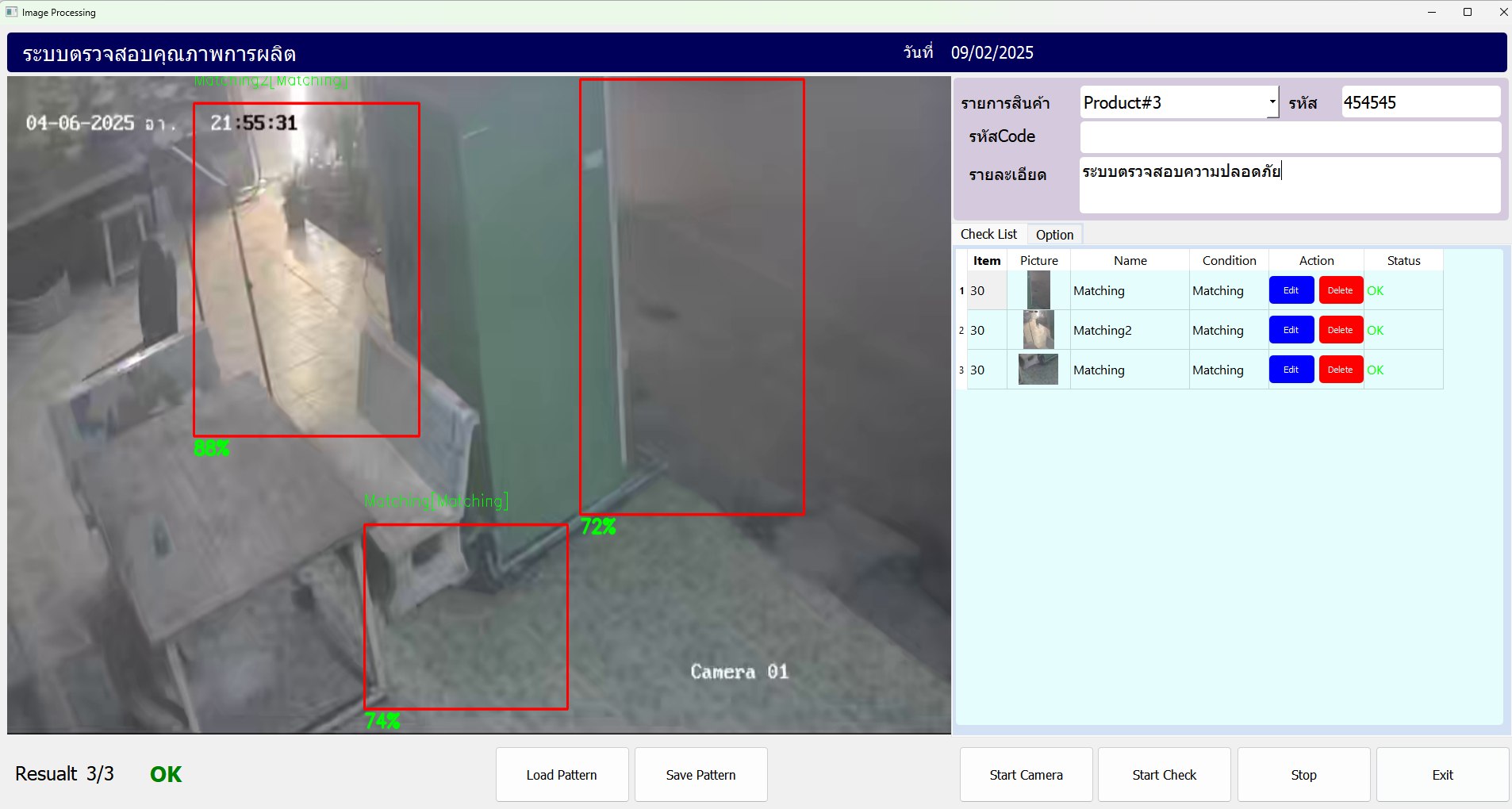1512x809 pixels.
Task: Open the Product#3 dropdown list
Action: pos(1272,102)
